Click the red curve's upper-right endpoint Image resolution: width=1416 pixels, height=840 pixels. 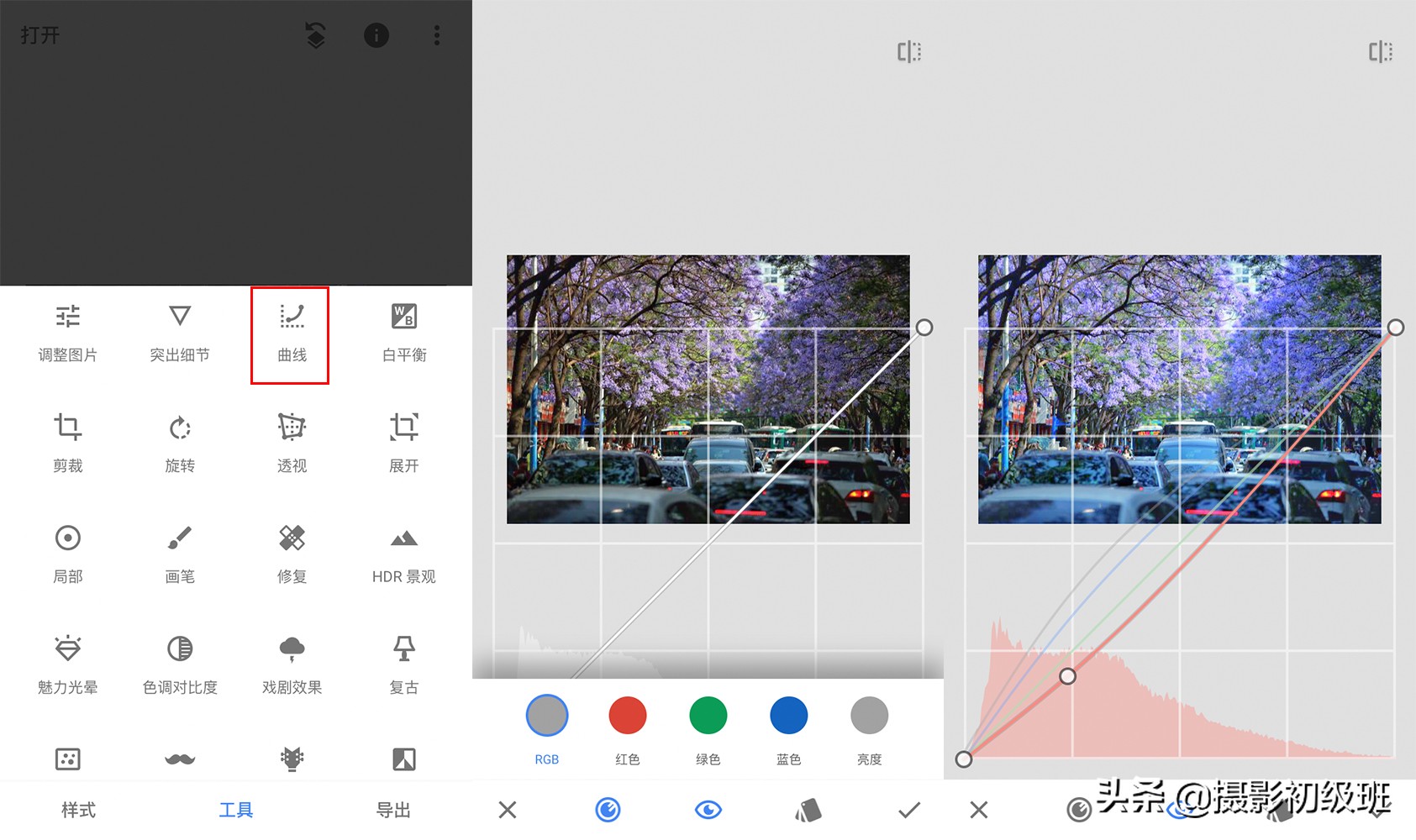(1396, 328)
